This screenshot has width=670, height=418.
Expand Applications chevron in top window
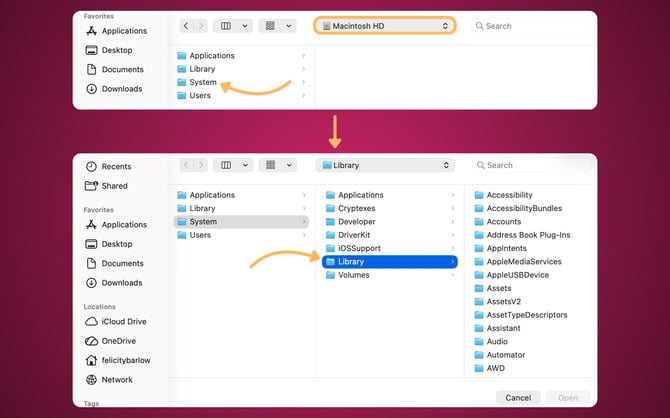pyautogui.click(x=304, y=56)
